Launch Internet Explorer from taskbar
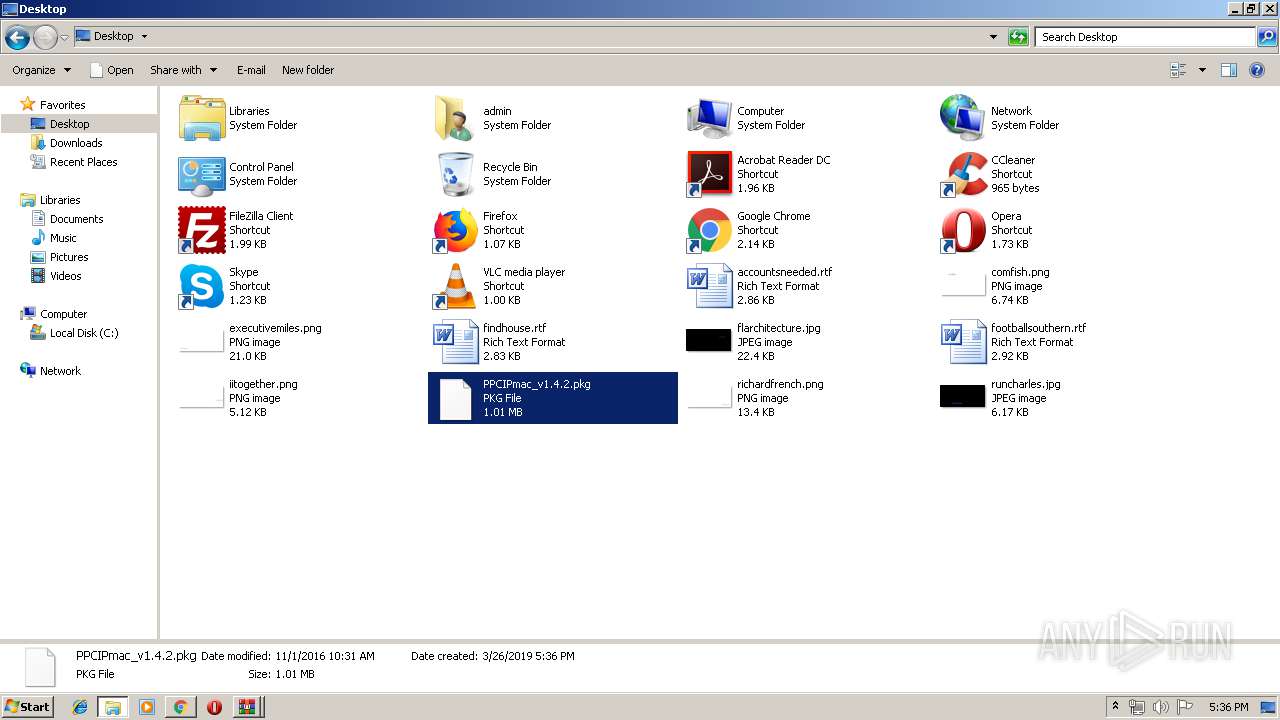Viewport: 1280px width, 720px height. (81, 707)
